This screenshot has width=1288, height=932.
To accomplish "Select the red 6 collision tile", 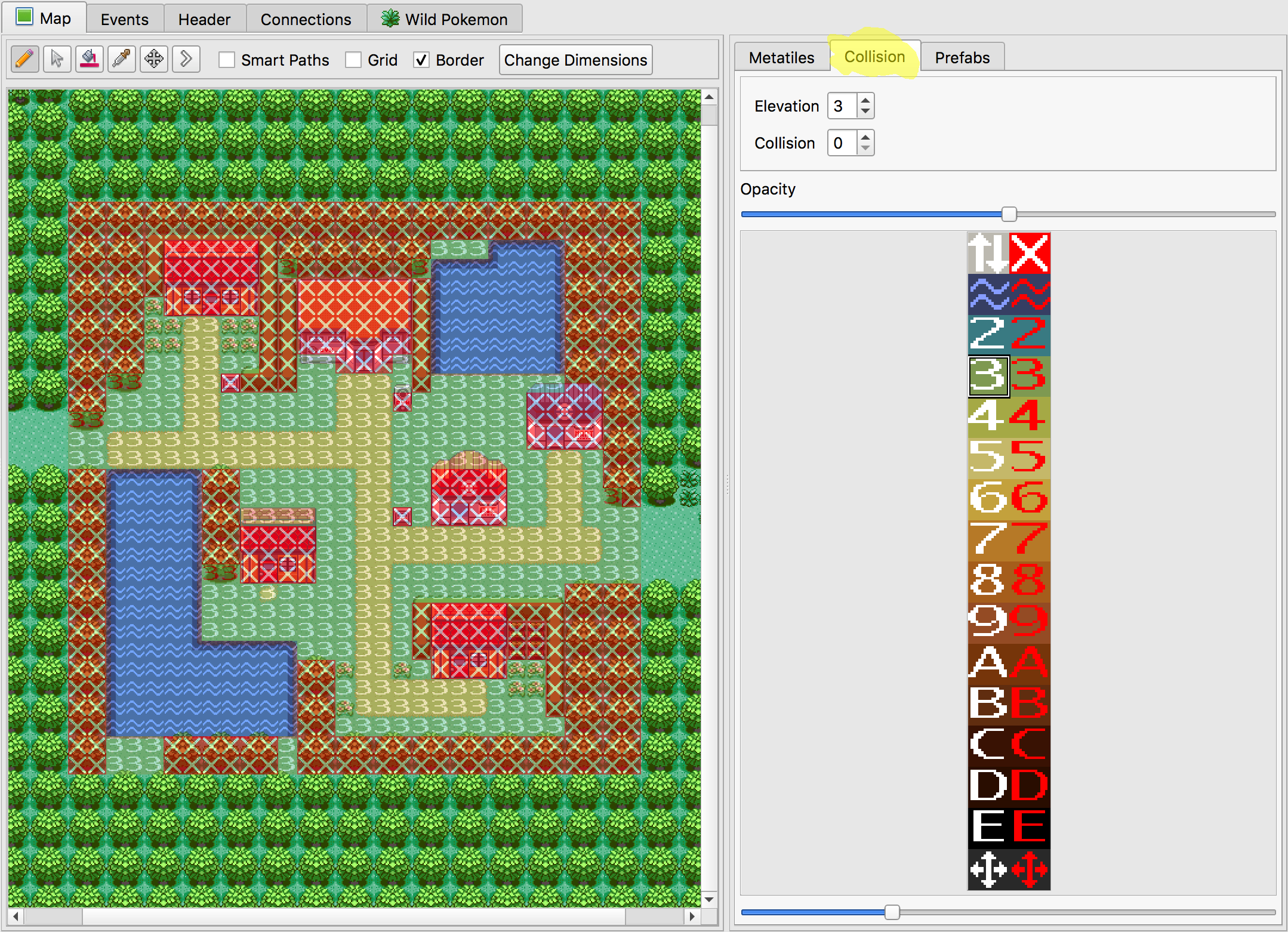I will pyautogui.click(x=1030, y=500).
